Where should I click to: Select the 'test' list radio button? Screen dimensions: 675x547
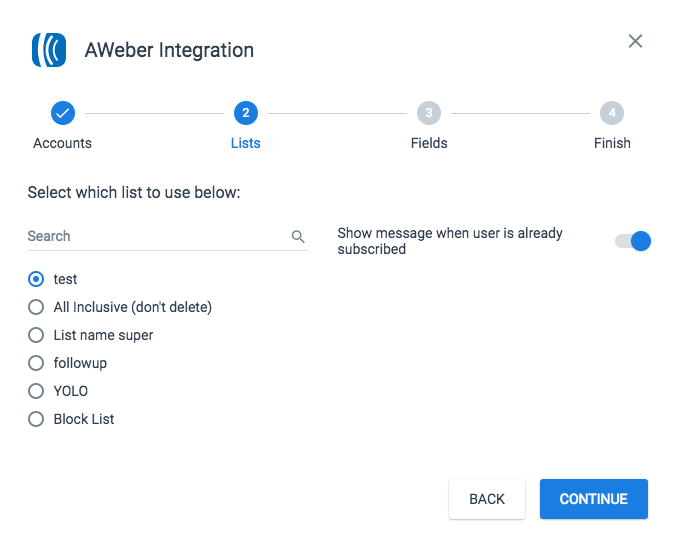click(36, 279)
